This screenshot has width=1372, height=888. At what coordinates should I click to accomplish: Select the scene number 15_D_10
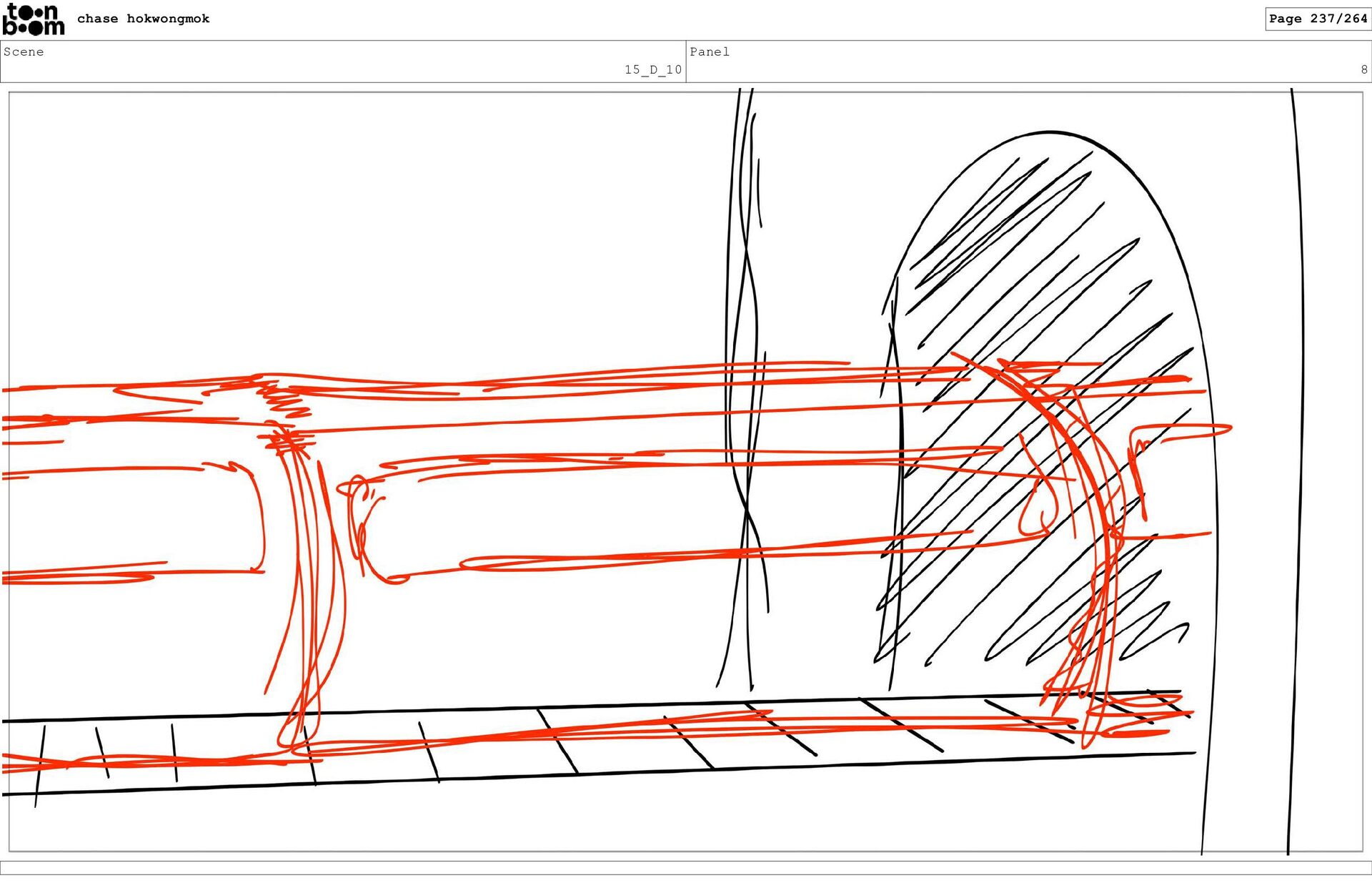coord(652,69)
